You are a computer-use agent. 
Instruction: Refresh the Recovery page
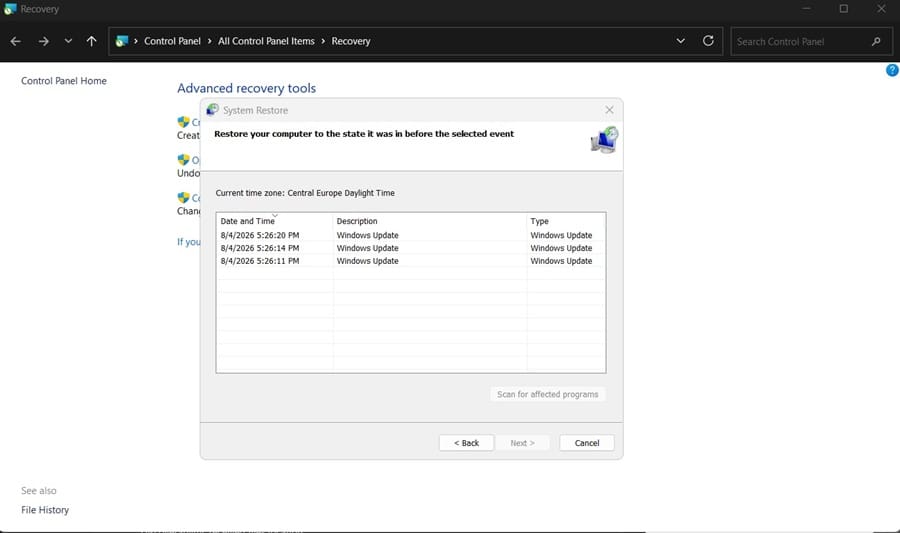pos(708,41)
